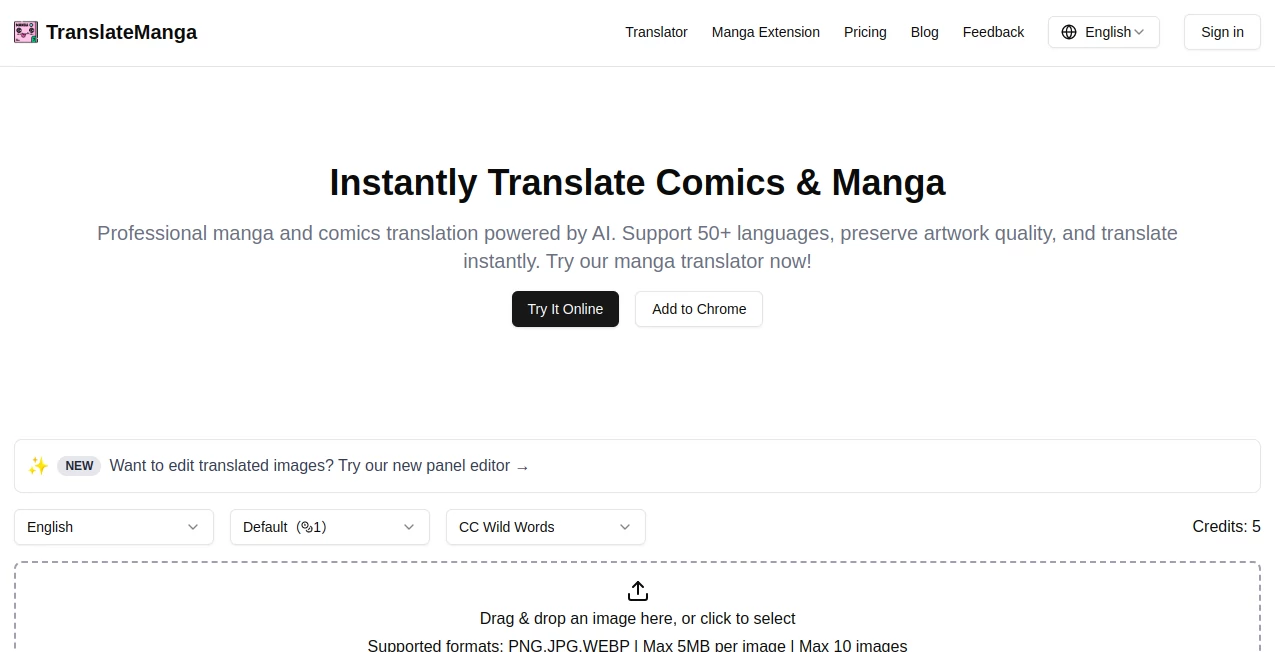The height and width of the screenshot is (652, 1275).
Task: Open the Default translation style dropdown
Action: point(329,527)
